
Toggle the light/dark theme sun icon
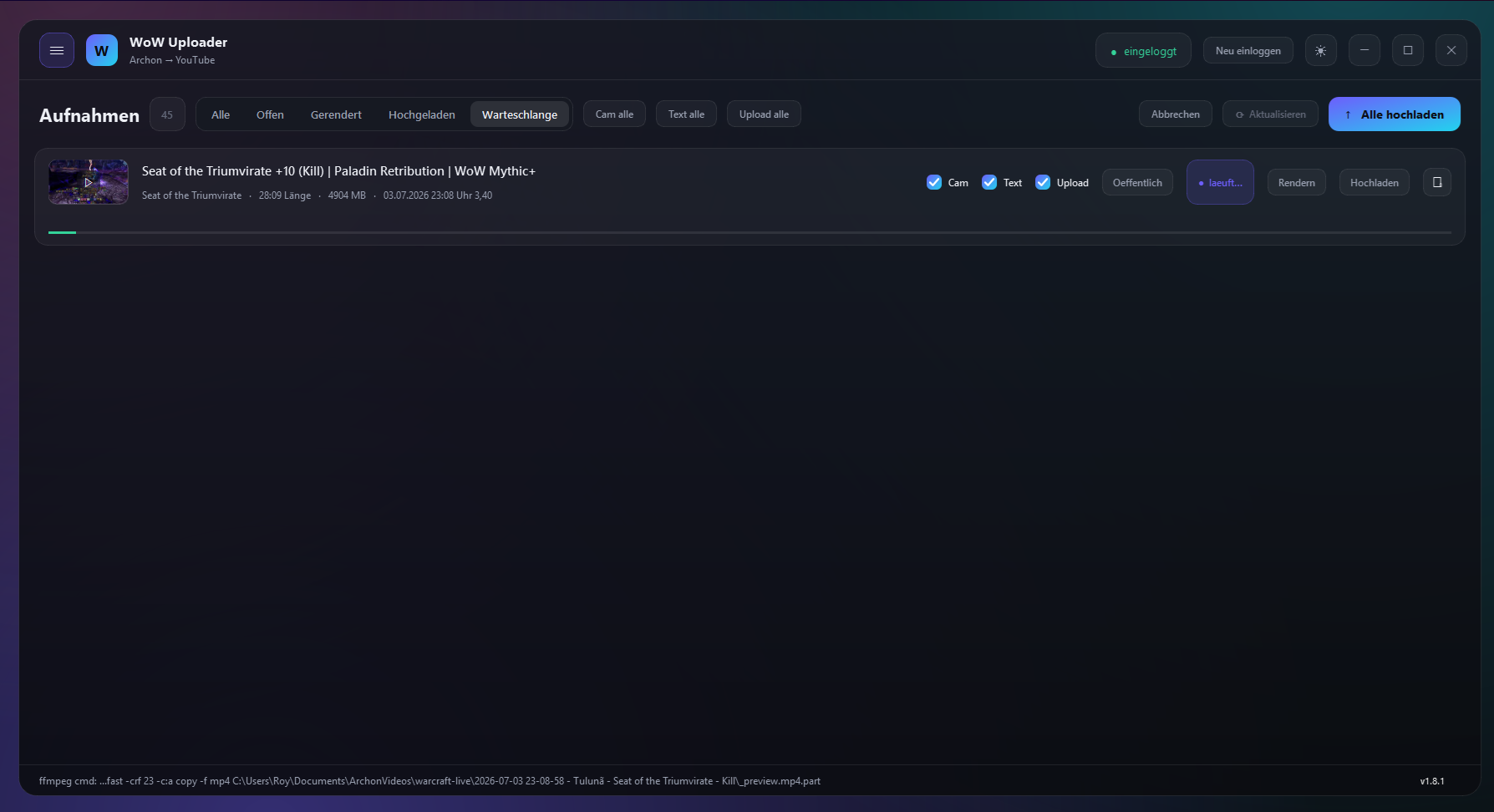1320,50
